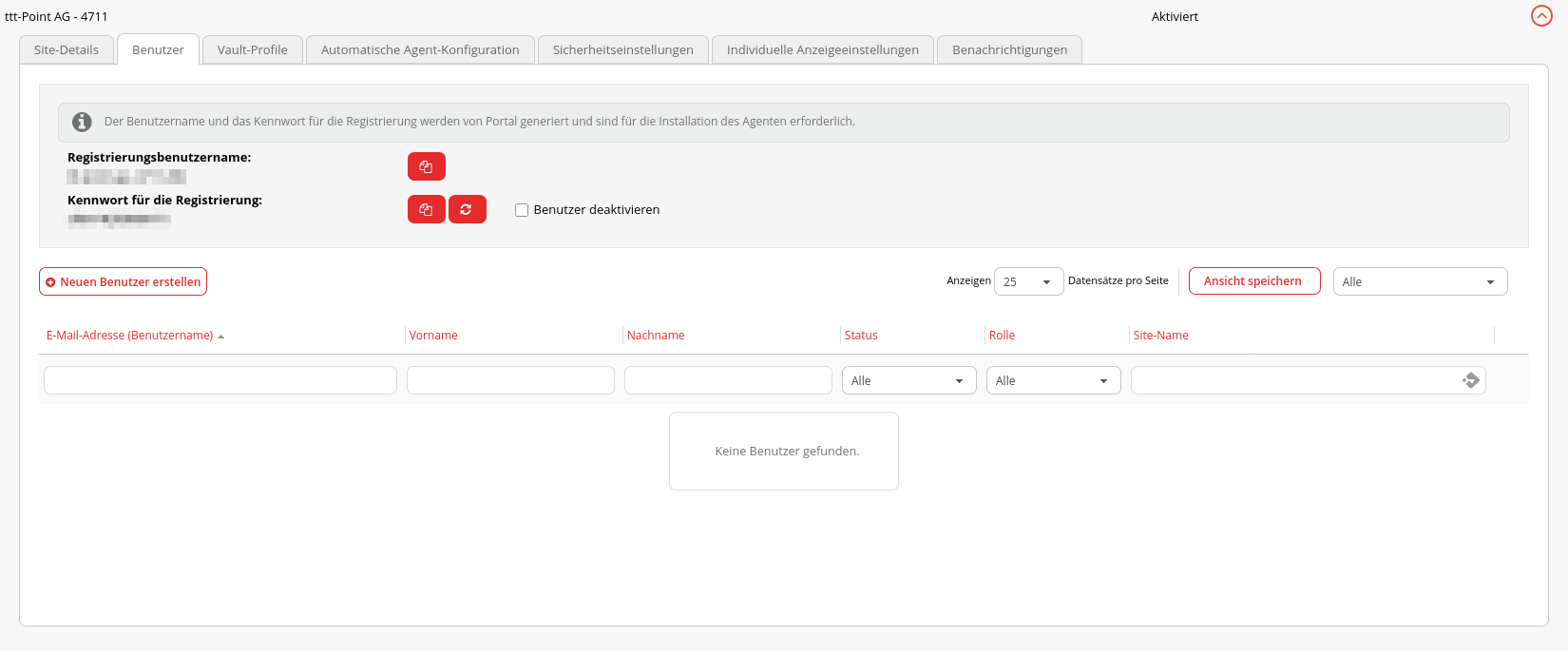Screen dimensions: 1568x655
Task: Regenerate the registration password
Action: coord(467,209)
